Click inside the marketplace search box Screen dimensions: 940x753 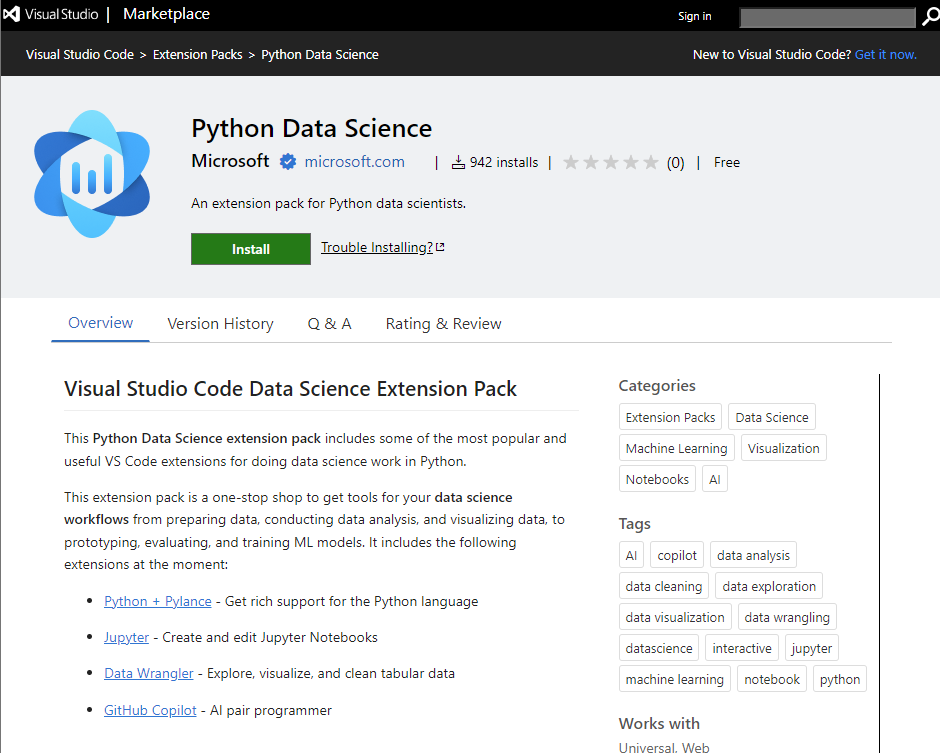click(828, 17)
